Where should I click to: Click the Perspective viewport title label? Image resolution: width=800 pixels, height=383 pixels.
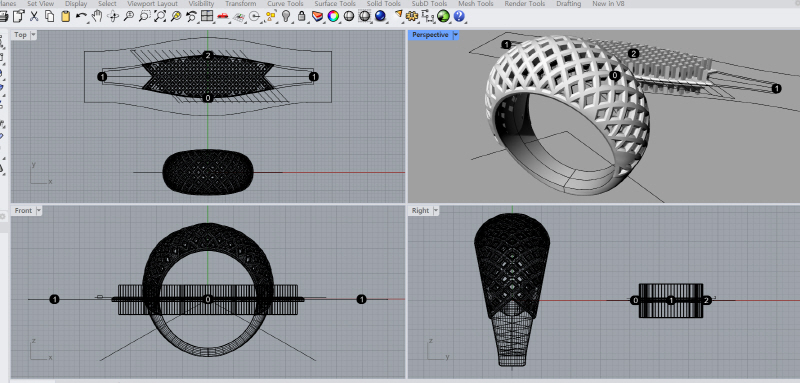click(x=430, y=35)
